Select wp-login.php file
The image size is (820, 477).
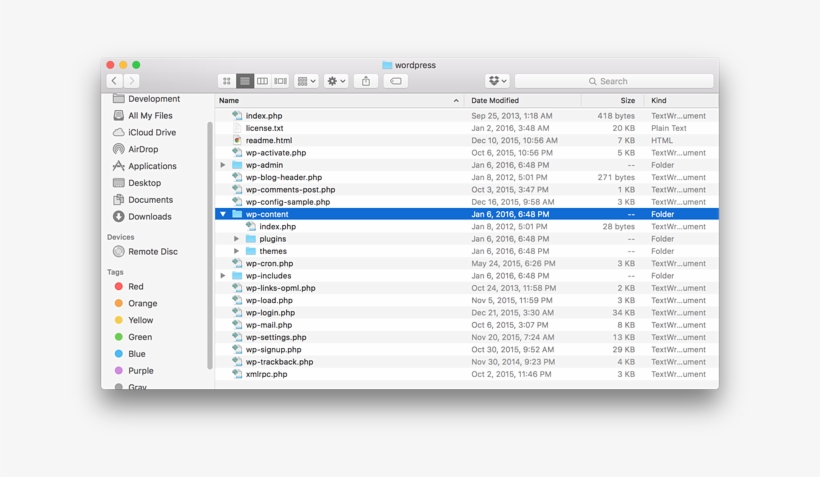coord(270,313)
